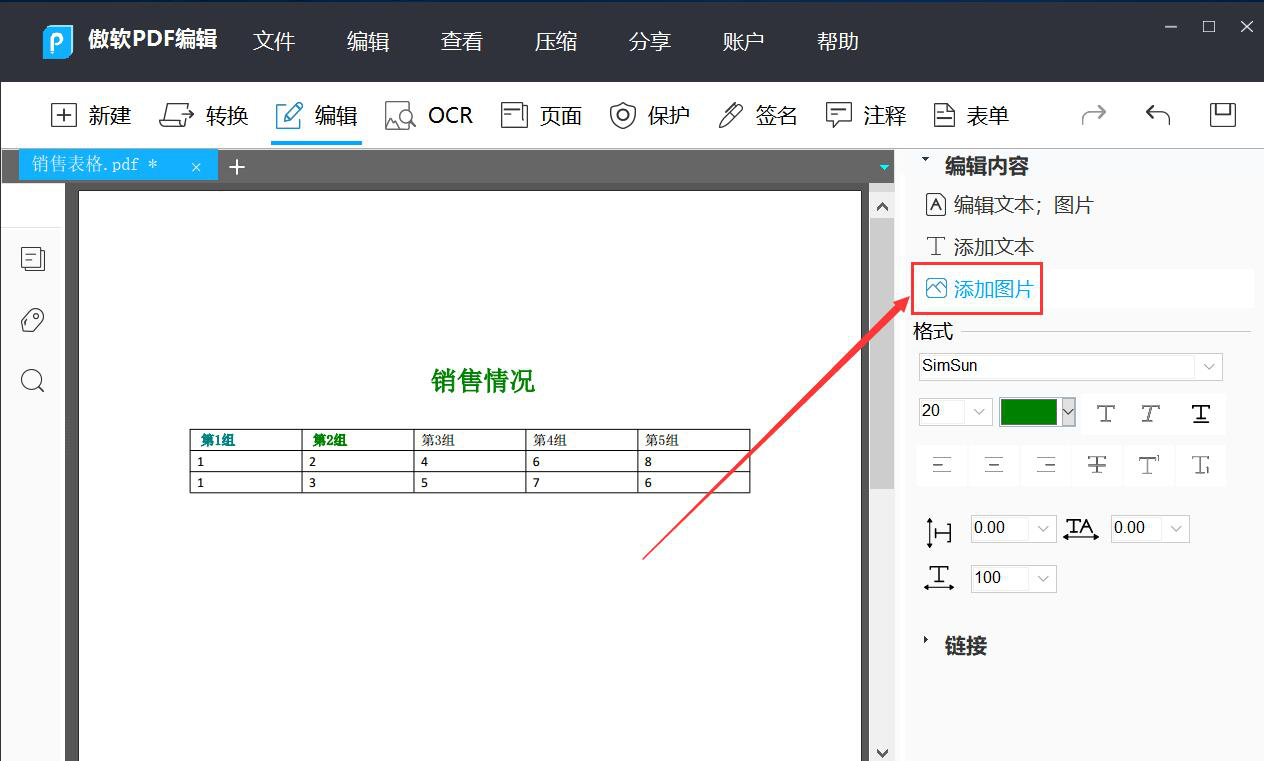Open the 注释 annotation tool
The height and width of the screenshot is (761, 1264).
(x=866, y=116)
